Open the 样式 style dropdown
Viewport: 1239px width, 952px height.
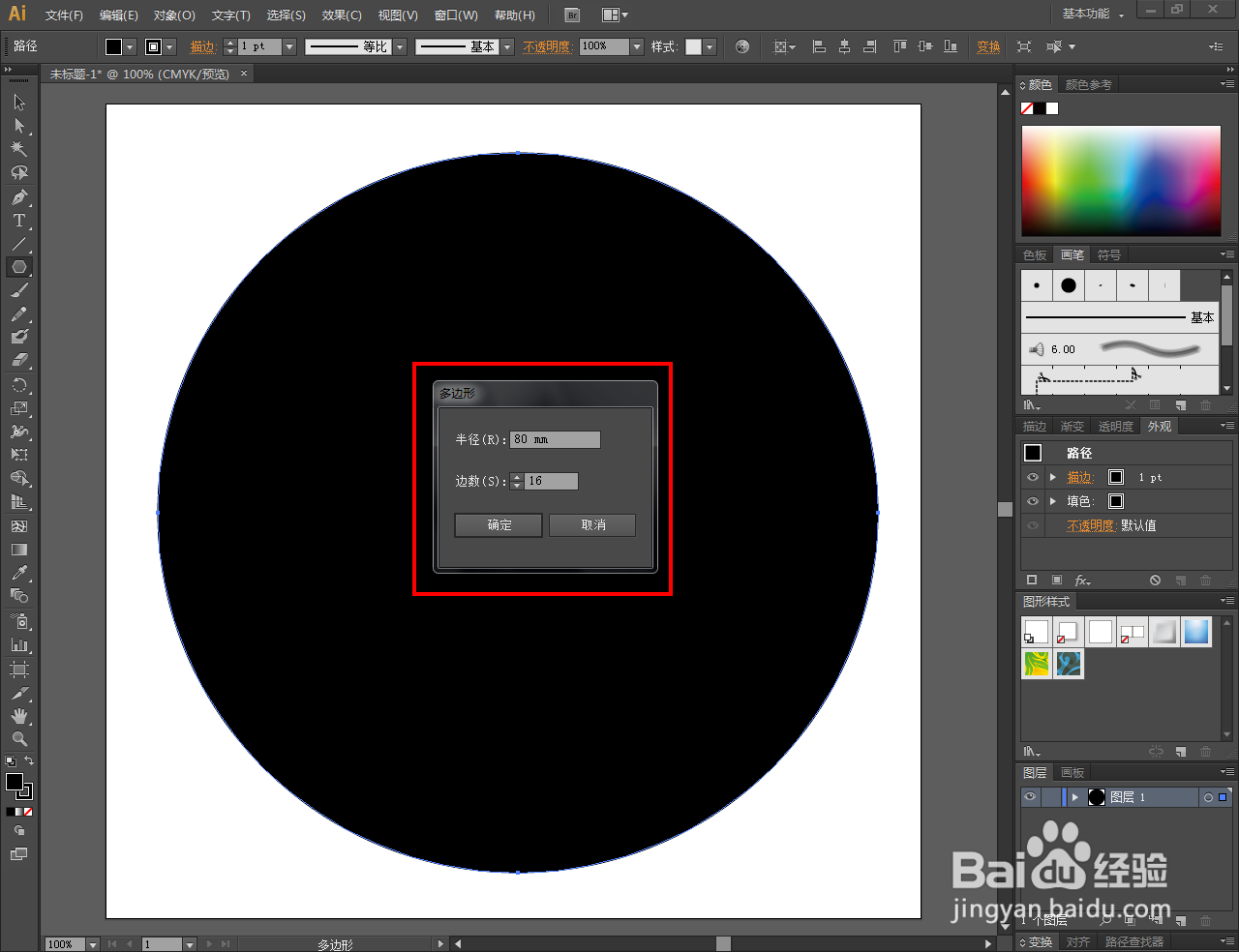pos(710,46)
